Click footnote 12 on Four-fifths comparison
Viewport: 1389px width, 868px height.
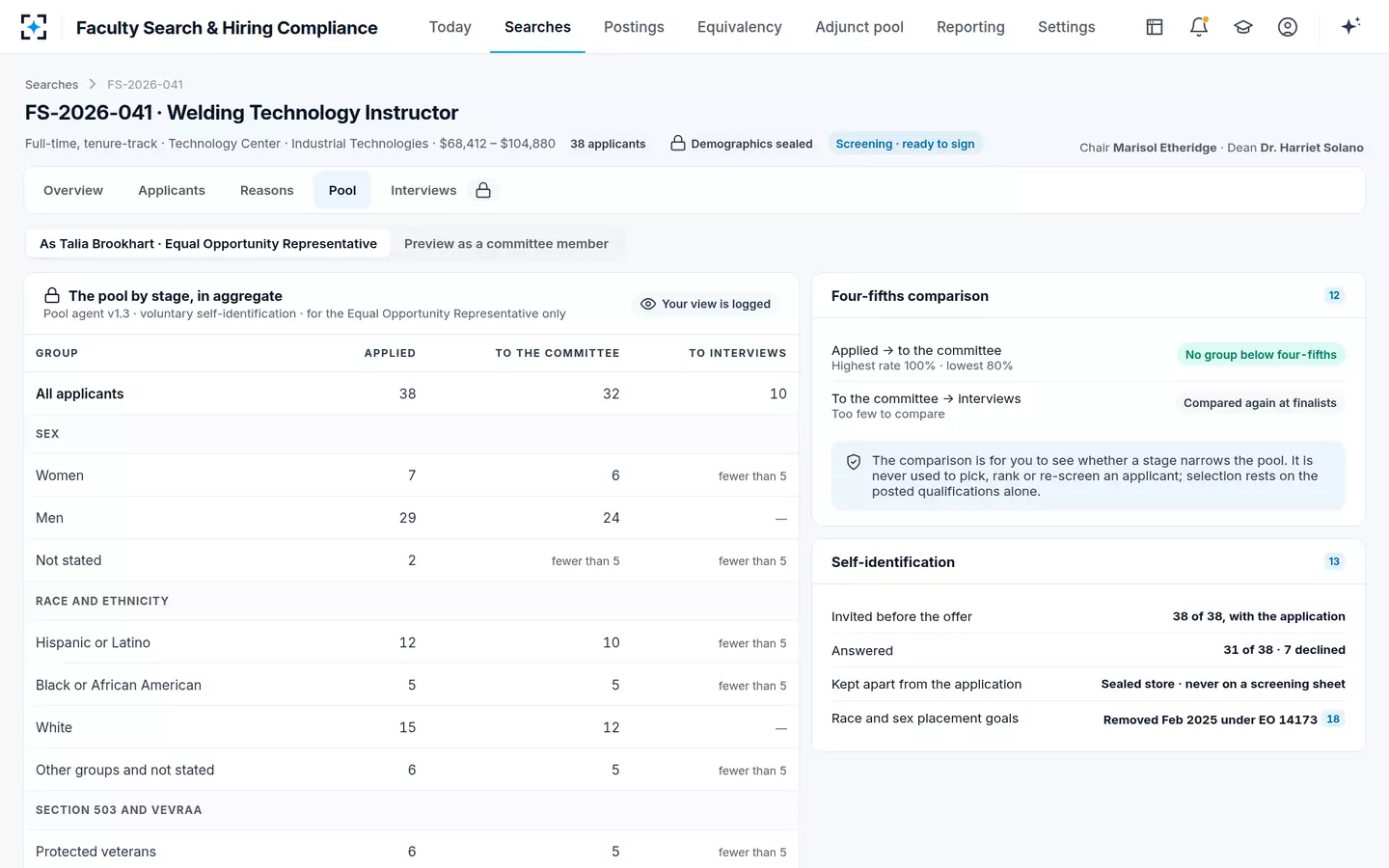tap(1334, 296)
